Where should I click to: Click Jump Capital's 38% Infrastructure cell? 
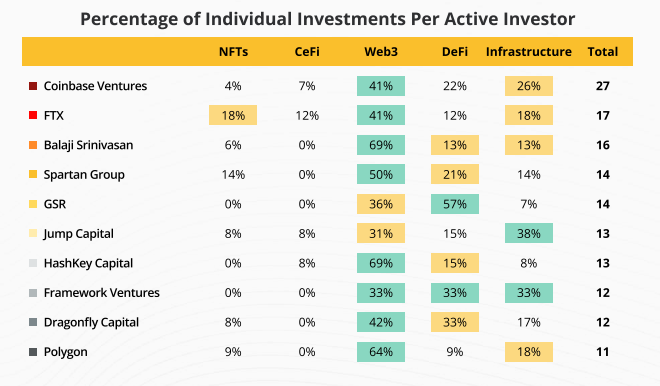(529, 233)
